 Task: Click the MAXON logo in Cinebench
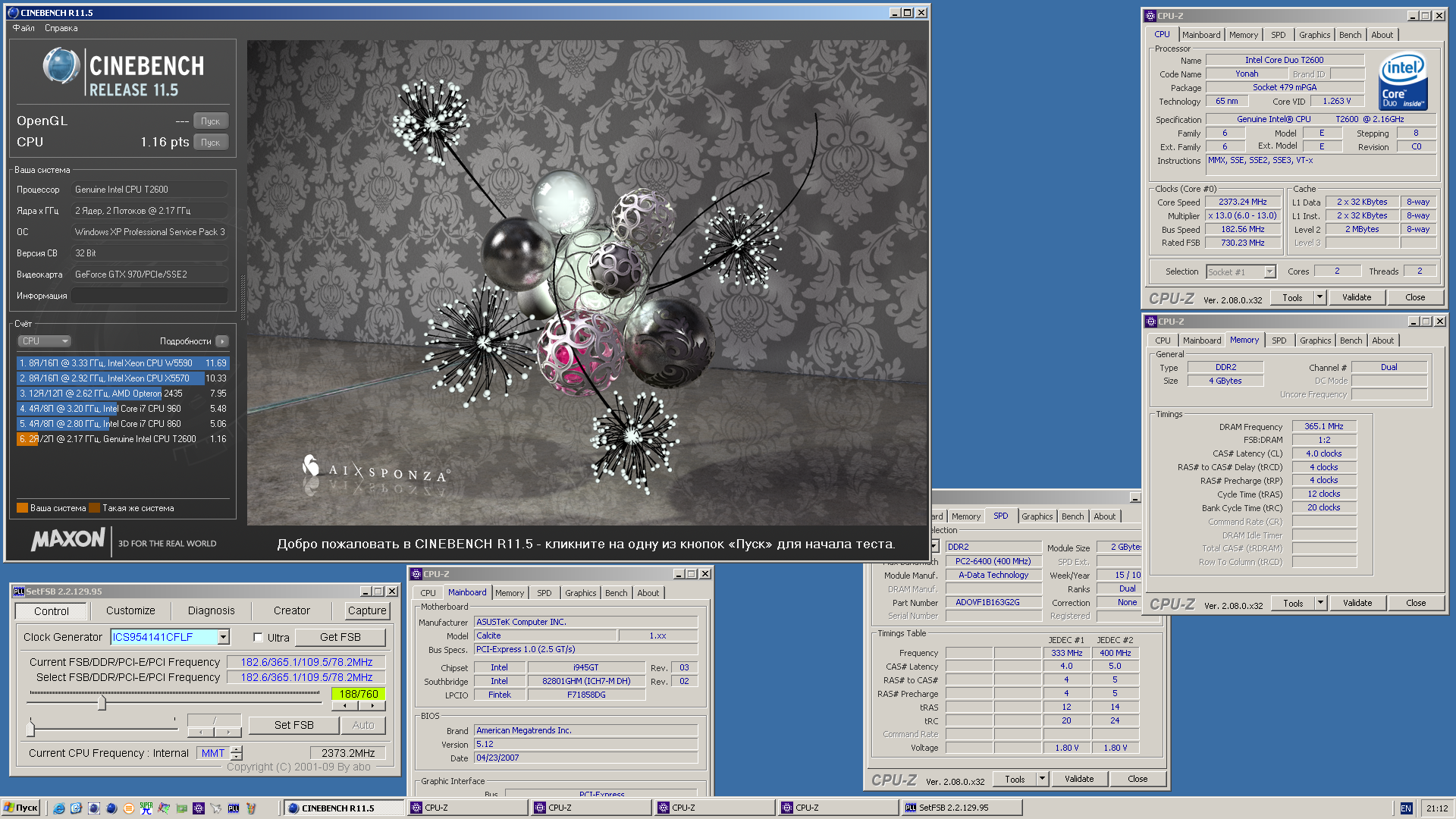click(68, 540)
